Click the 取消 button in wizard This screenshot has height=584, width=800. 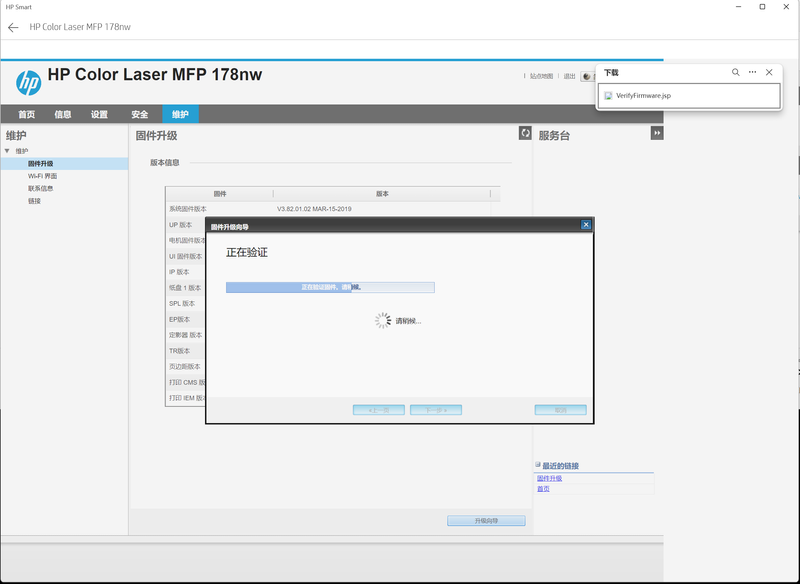coord(560,410)
